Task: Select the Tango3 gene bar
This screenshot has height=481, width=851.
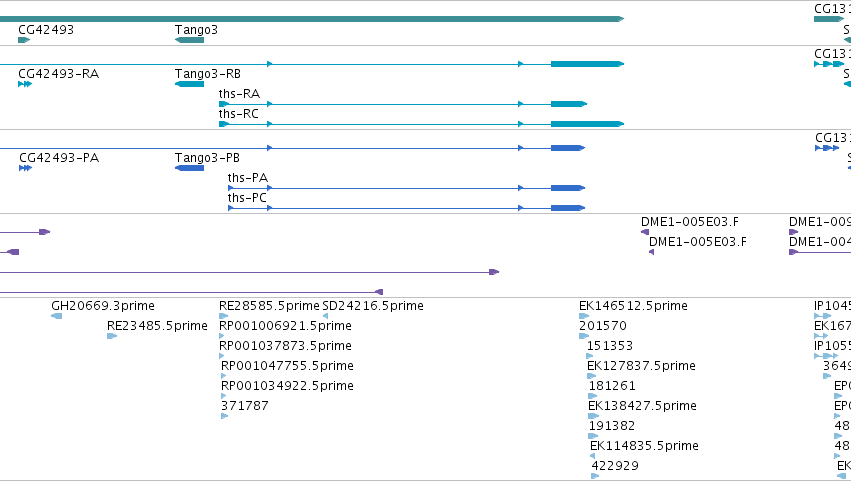Action: click(189, 40)
